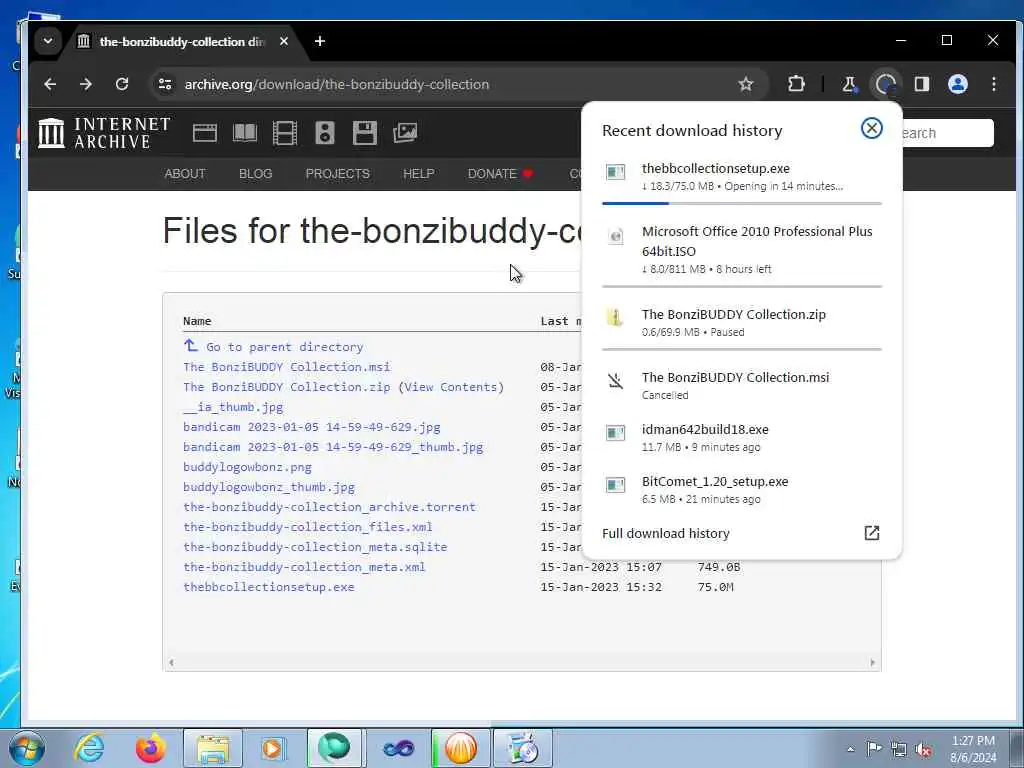
Task: Open the Audio speaker icon
Action: coord(325,133)
